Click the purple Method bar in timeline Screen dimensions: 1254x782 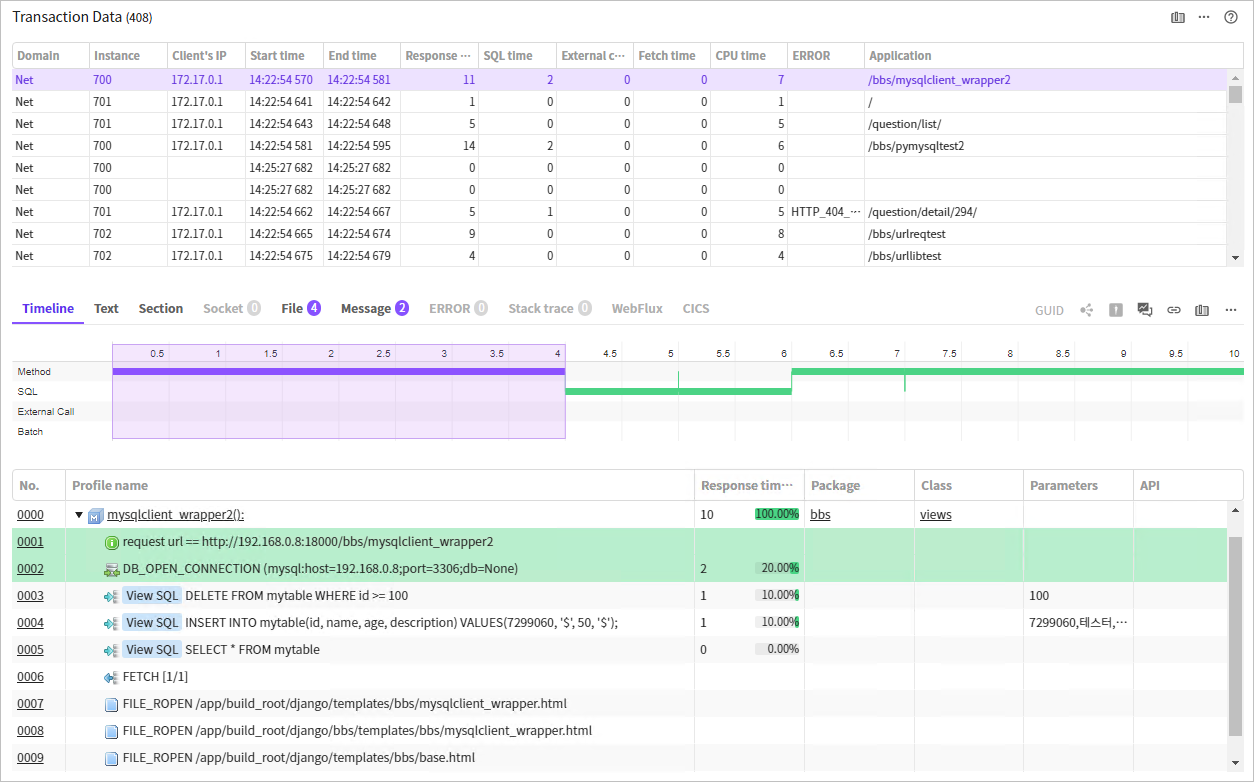pyautogui.click(x=338, y=371)
